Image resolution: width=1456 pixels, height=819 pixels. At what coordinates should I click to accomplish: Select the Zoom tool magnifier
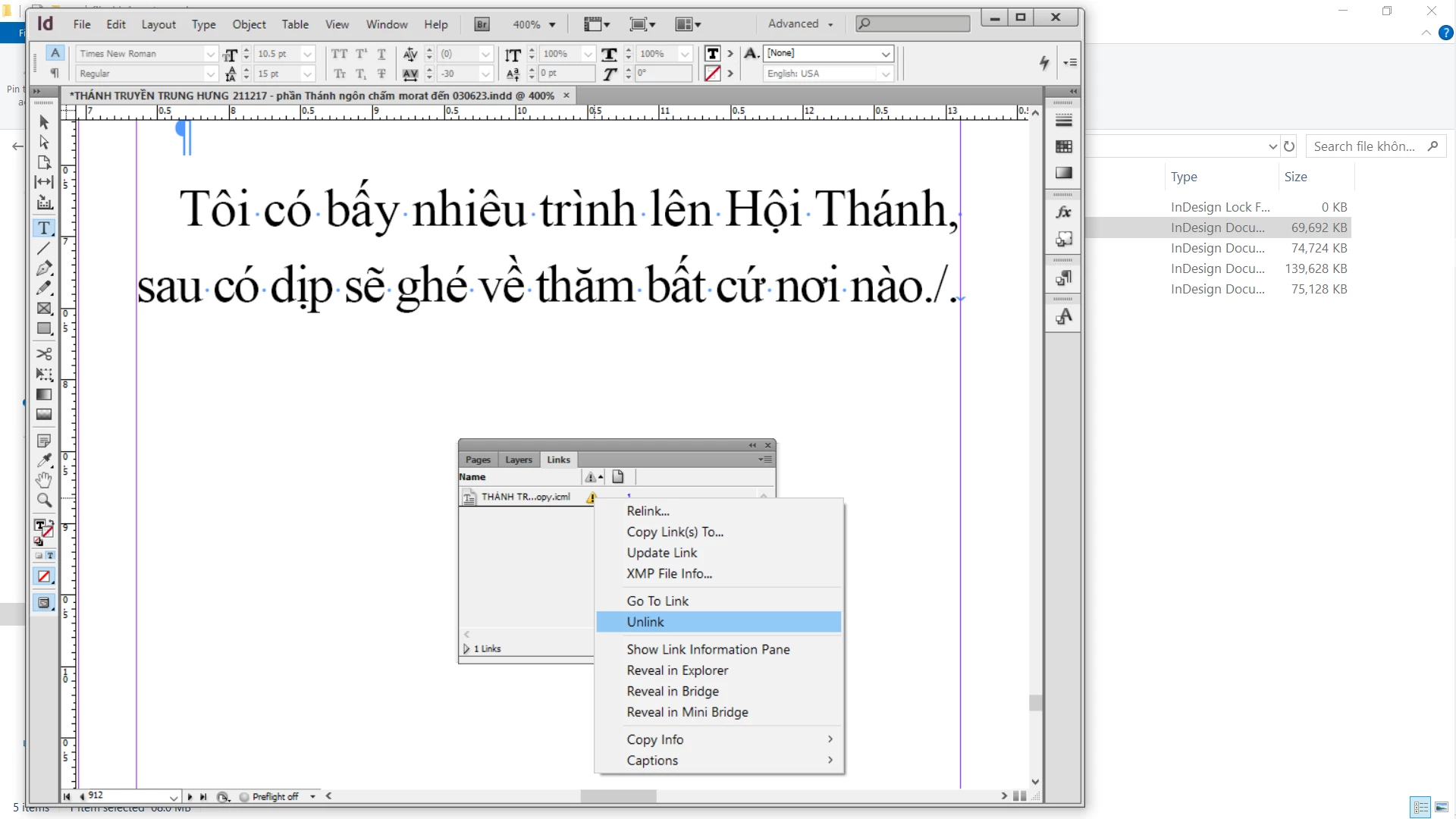coord(44,500)
